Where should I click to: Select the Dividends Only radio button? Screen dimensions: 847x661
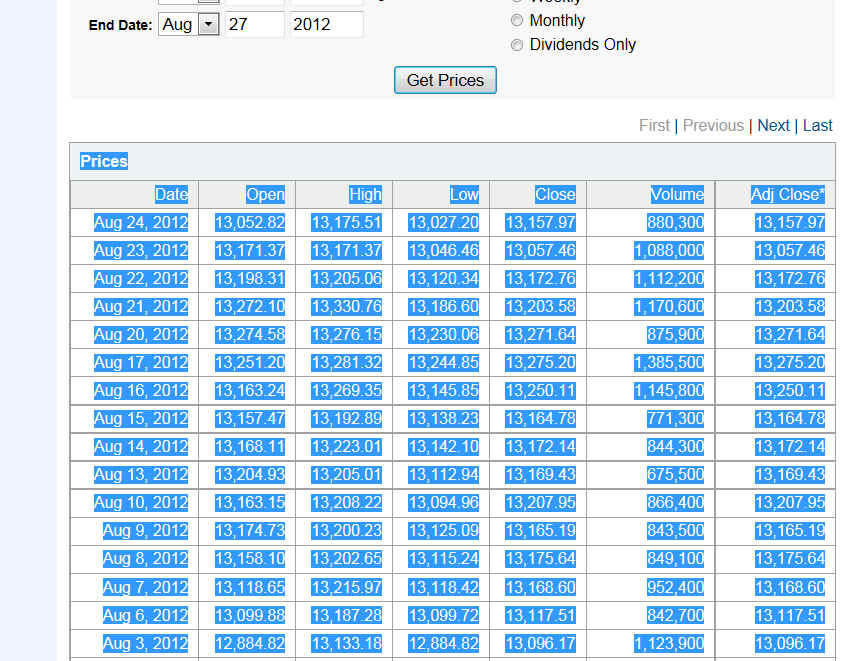tap(517, 45)
